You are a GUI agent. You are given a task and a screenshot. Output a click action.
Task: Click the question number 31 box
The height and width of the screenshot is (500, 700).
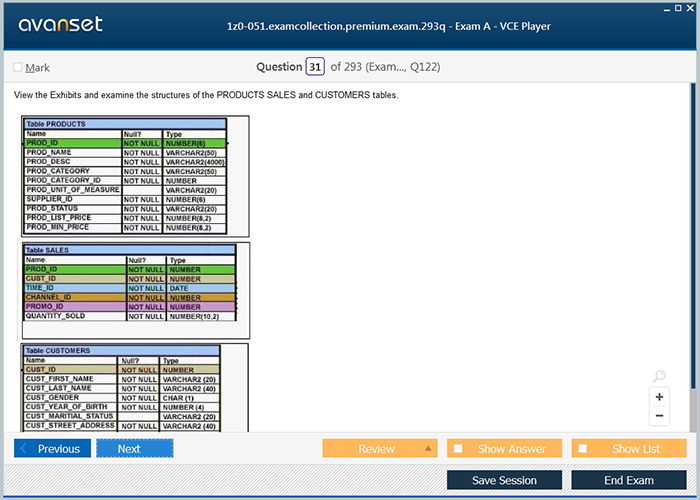pos(315,67)
